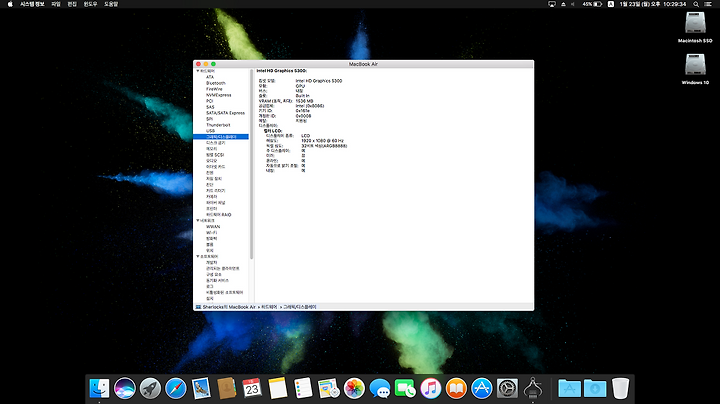Open the 시스템 정보 app menu
The width and height of the screenshot is (720, 404).
click(x=32, y=4)
